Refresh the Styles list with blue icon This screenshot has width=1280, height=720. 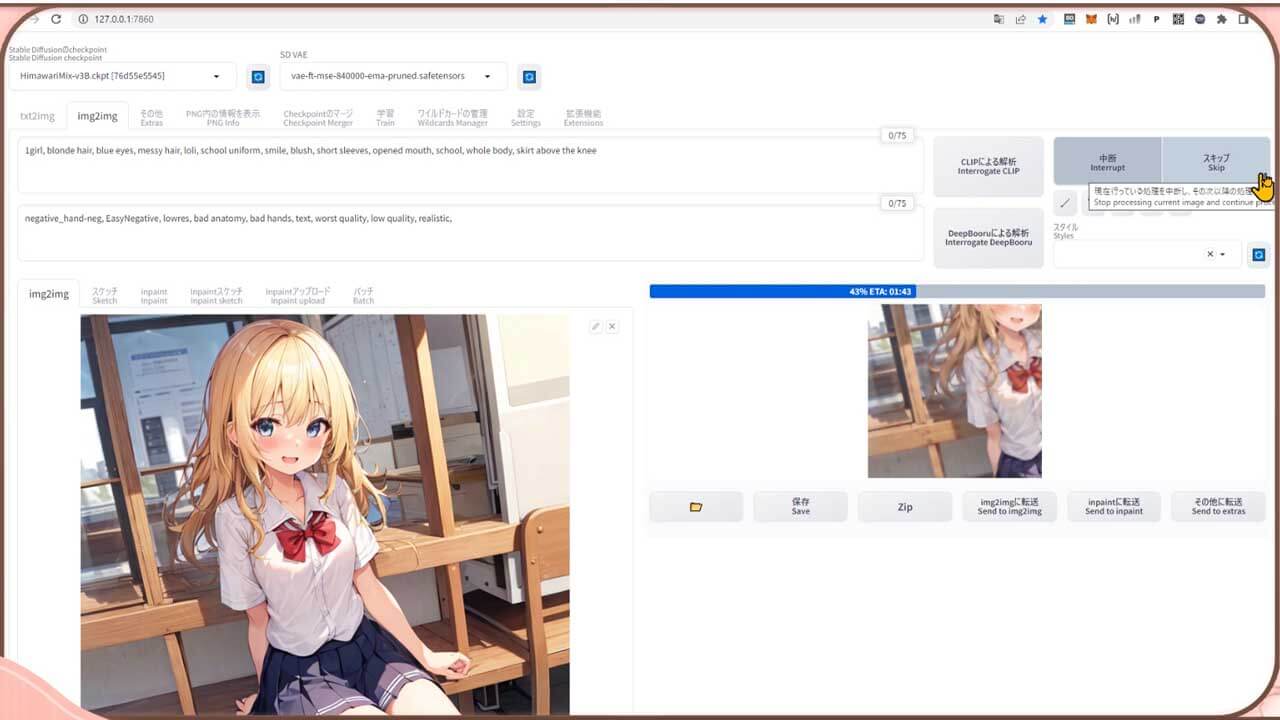coord(1258,253)
